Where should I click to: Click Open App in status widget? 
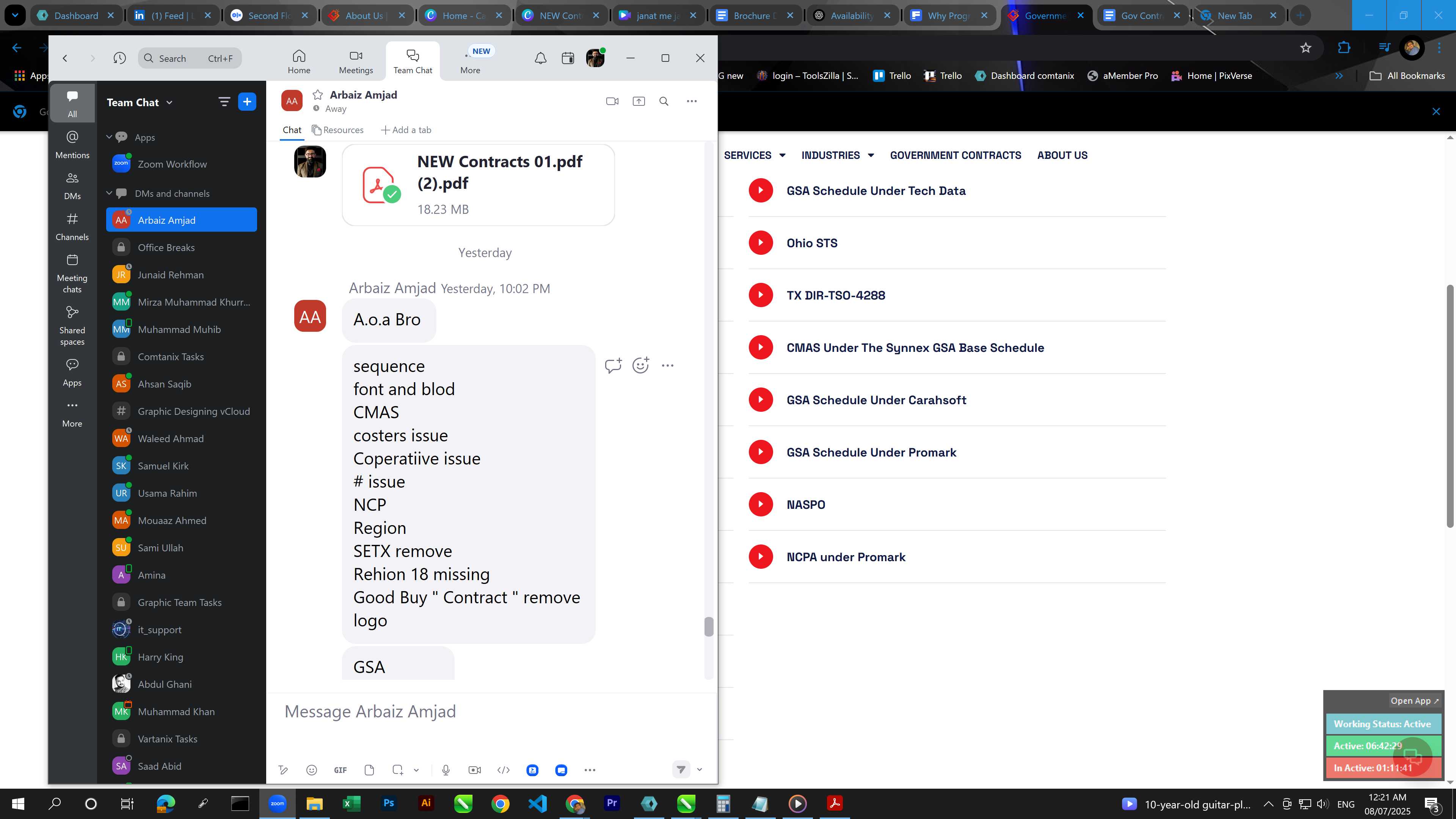[x=1414, y=700]
